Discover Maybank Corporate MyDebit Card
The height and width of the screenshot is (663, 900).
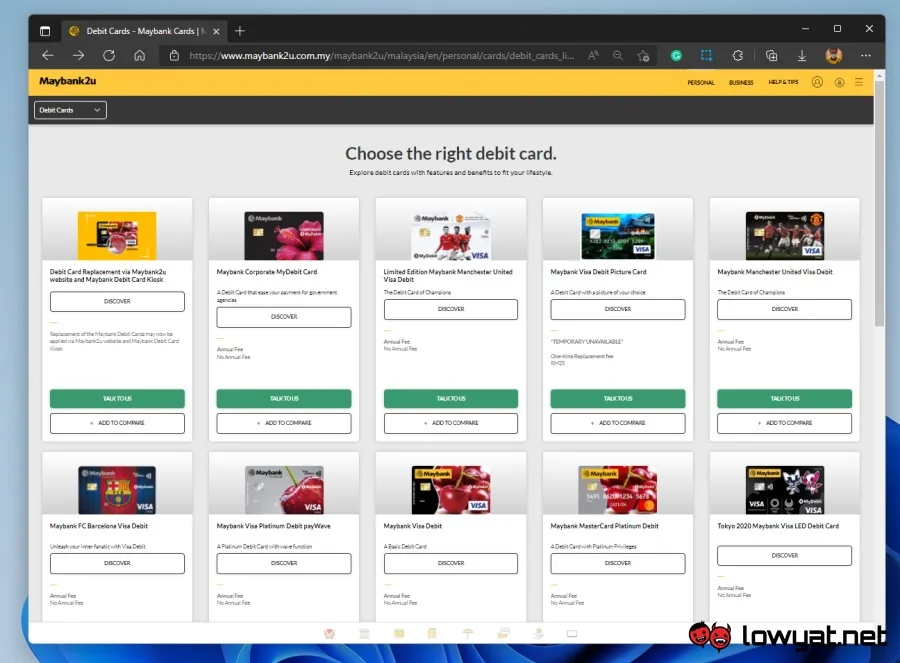(284, 317)
